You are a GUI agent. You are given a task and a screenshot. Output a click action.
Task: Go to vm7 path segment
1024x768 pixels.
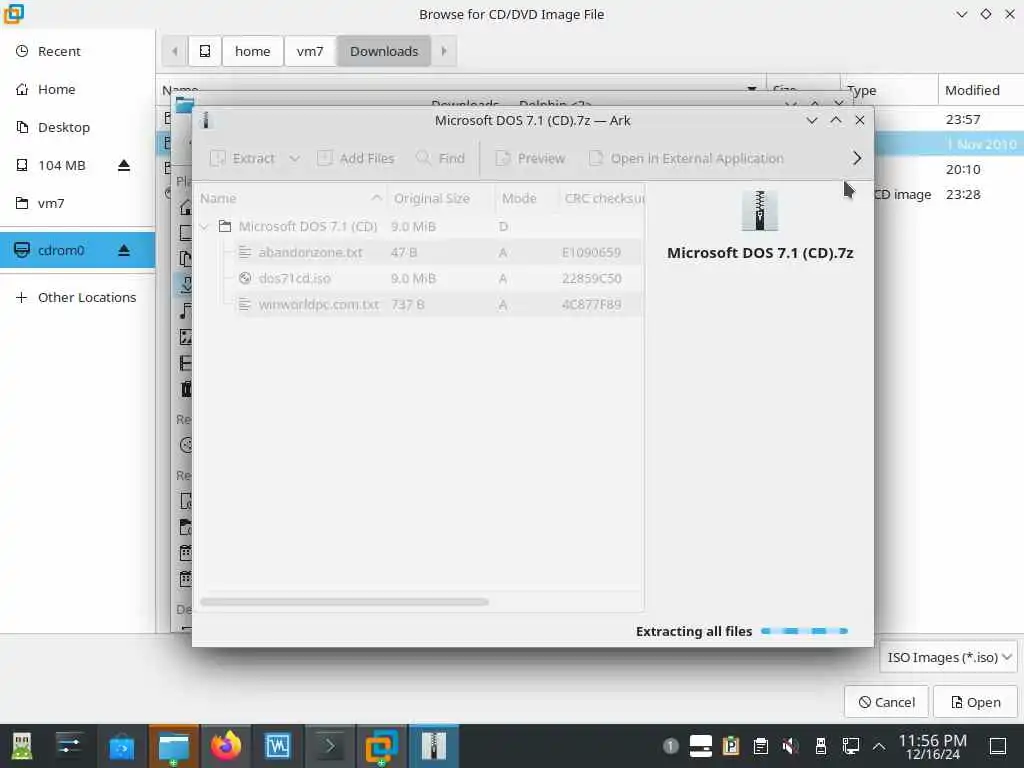310,51
